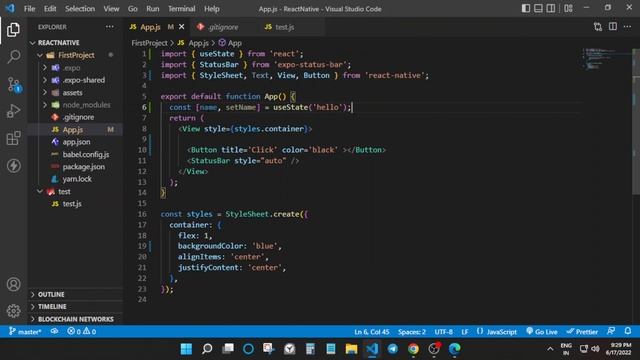Open app.json in the explorer

pos(76,142)
